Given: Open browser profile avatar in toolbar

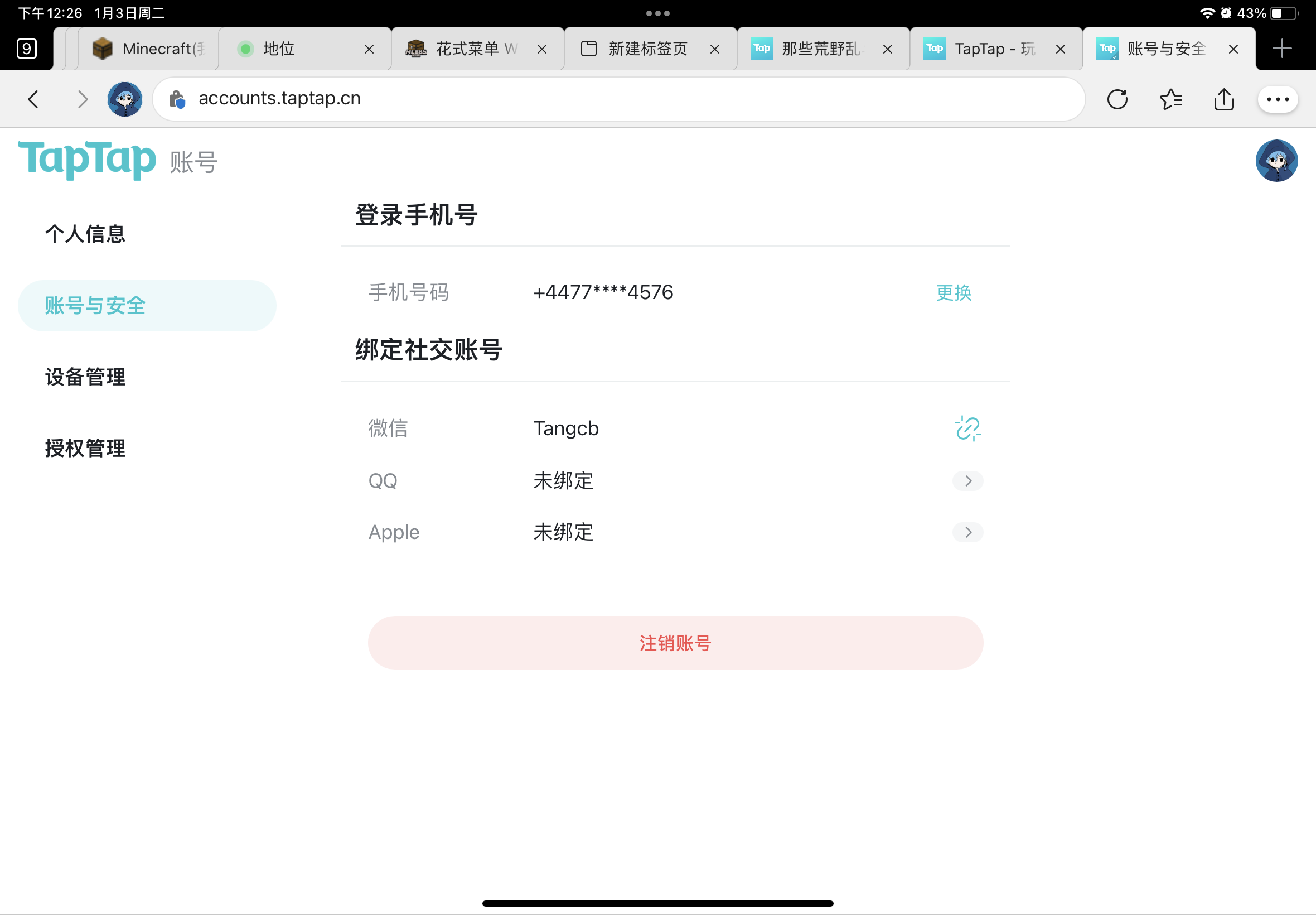Looking at the screenshot, I should pyautogui.click(x=125, y=99).
